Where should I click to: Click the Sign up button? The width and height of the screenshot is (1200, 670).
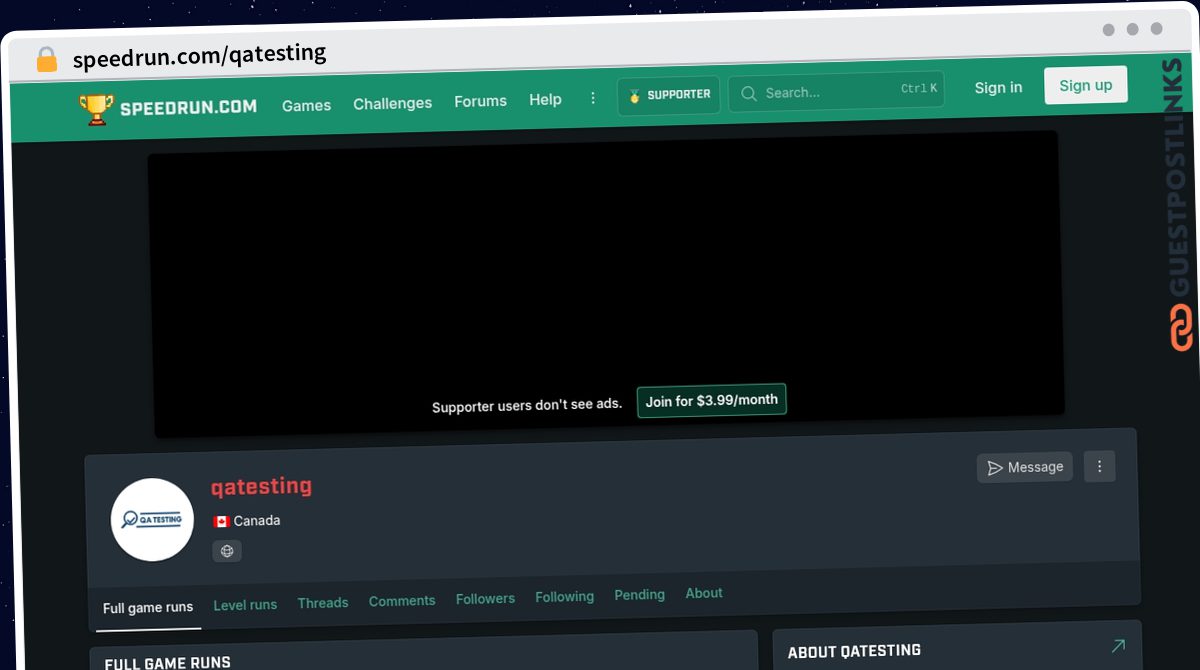(1085, 85)
